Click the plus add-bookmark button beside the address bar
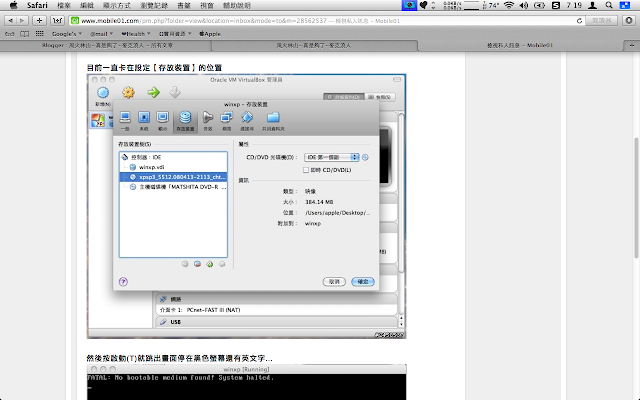 click(x=39, y=20)
